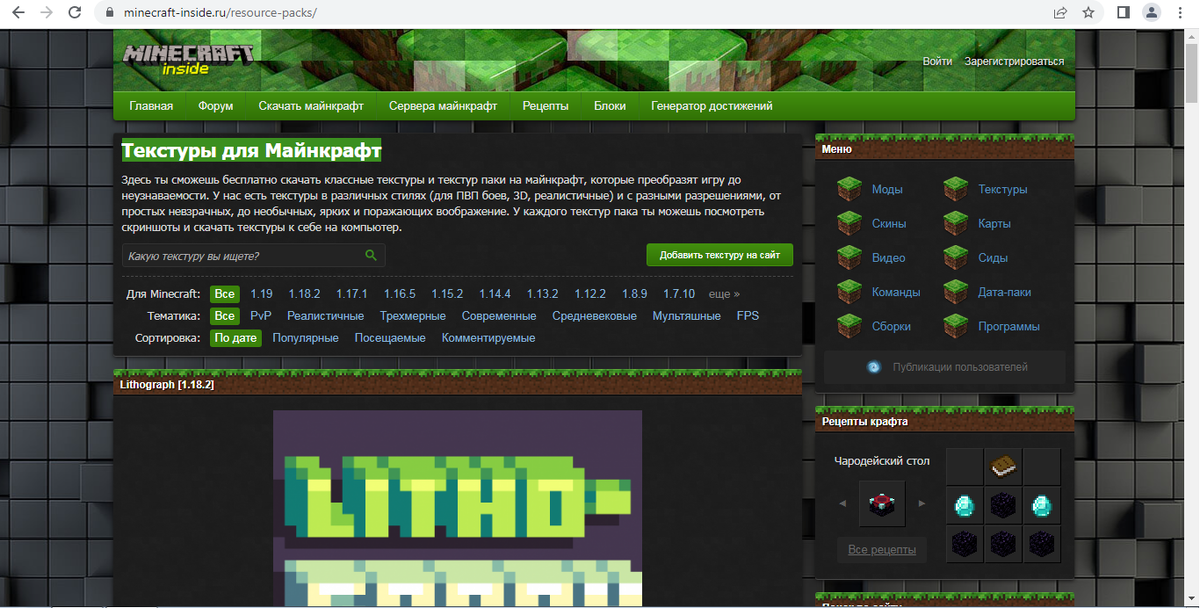Click the Minecraft Inside logo
The height and width of the screenshot is (608, 1200).
pyautogui.click(x=187, y=59)
